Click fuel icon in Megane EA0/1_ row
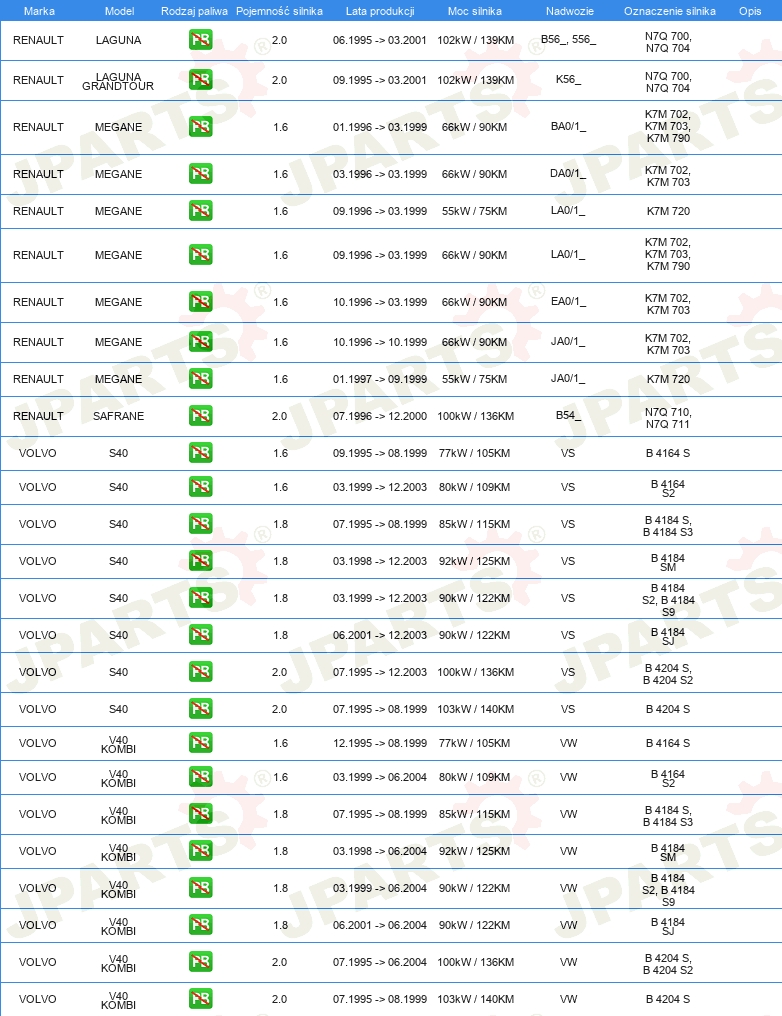Viewport: 782px width, 1016px height. (x=201, y=301)
